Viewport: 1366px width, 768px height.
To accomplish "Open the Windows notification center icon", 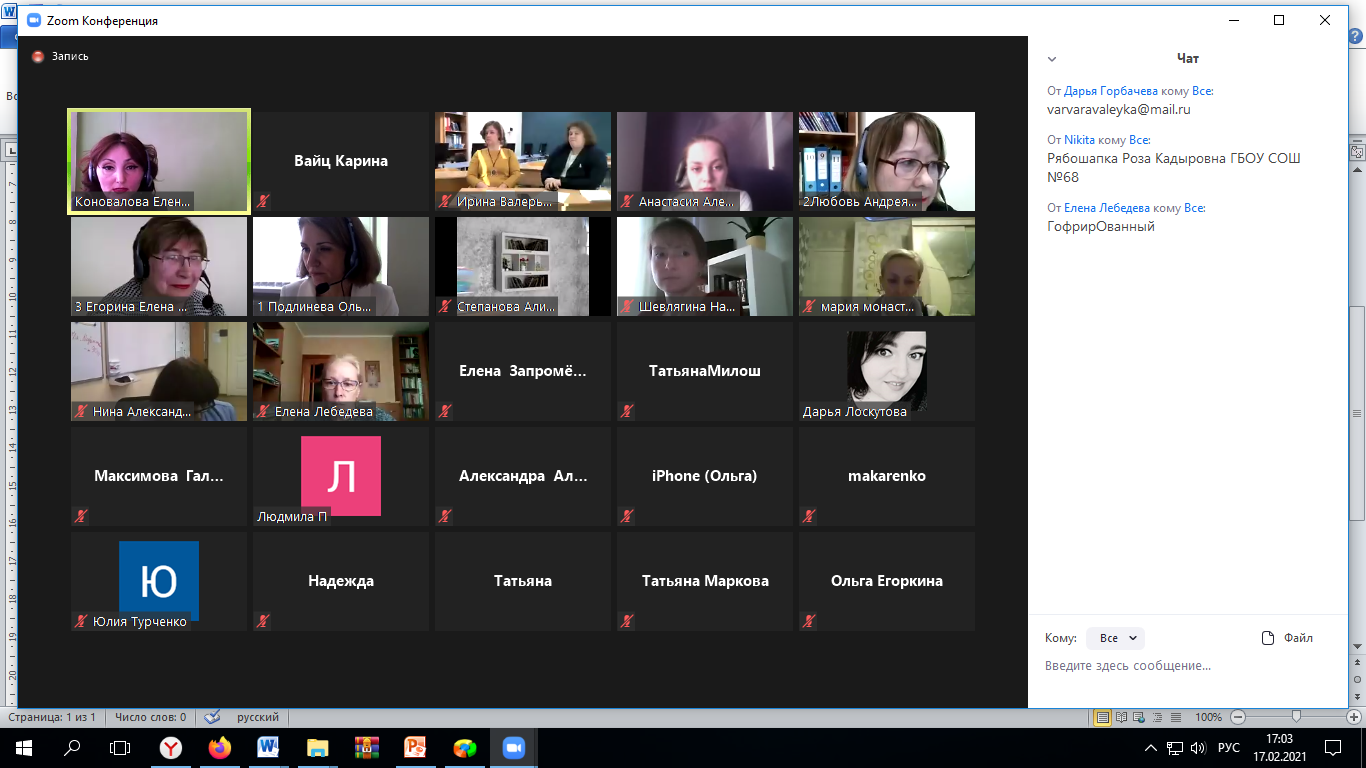I will [x=1332, y=747].
